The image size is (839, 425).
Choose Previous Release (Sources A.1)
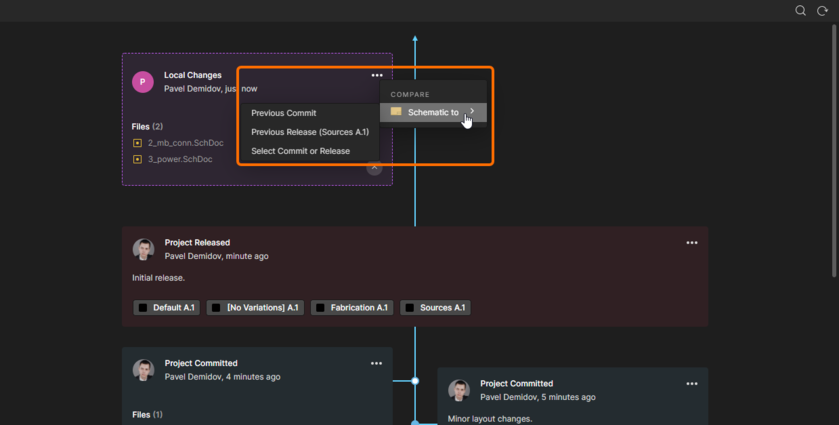click(309, 132)
